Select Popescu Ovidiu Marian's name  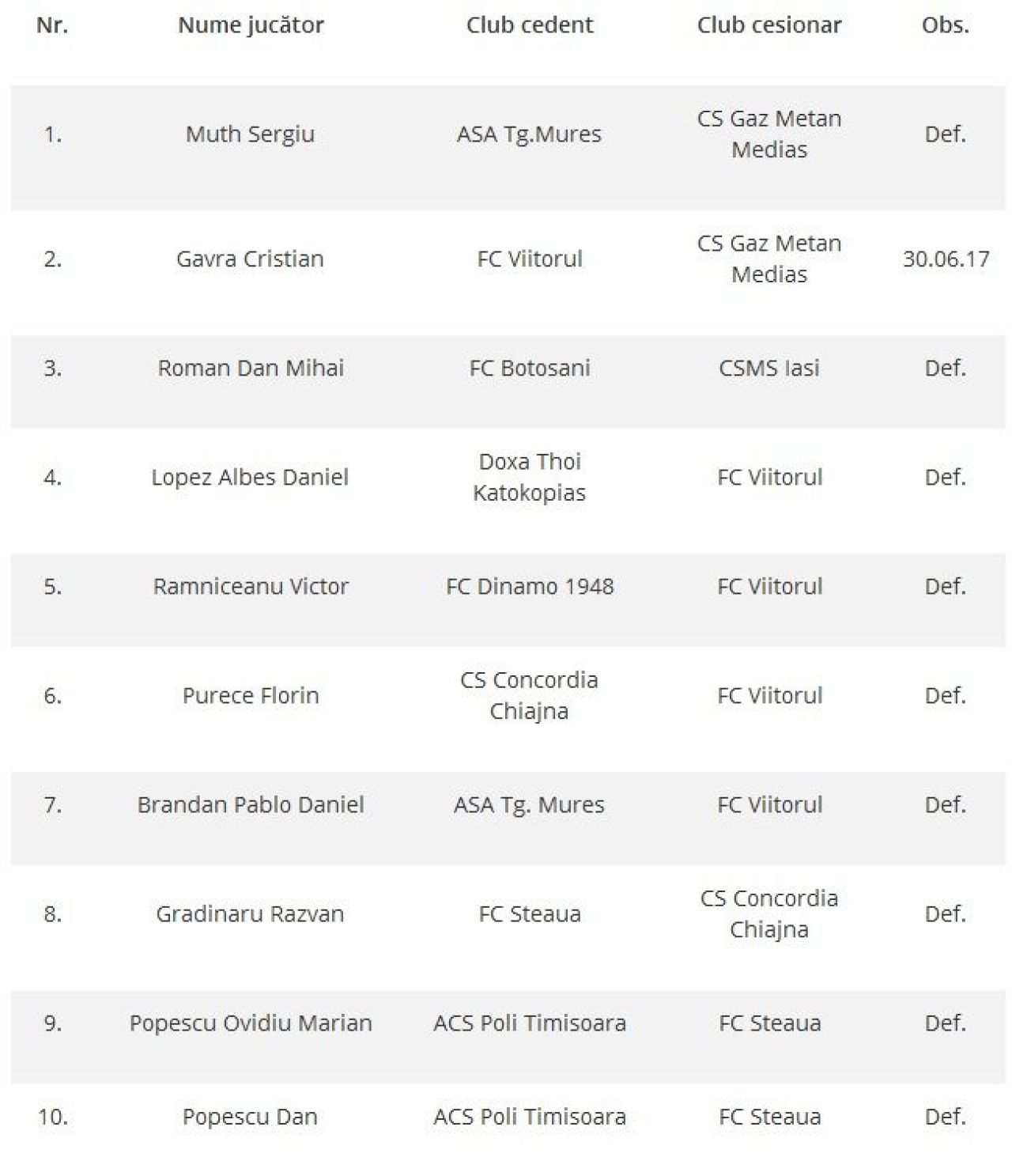tap(251, 1023)
